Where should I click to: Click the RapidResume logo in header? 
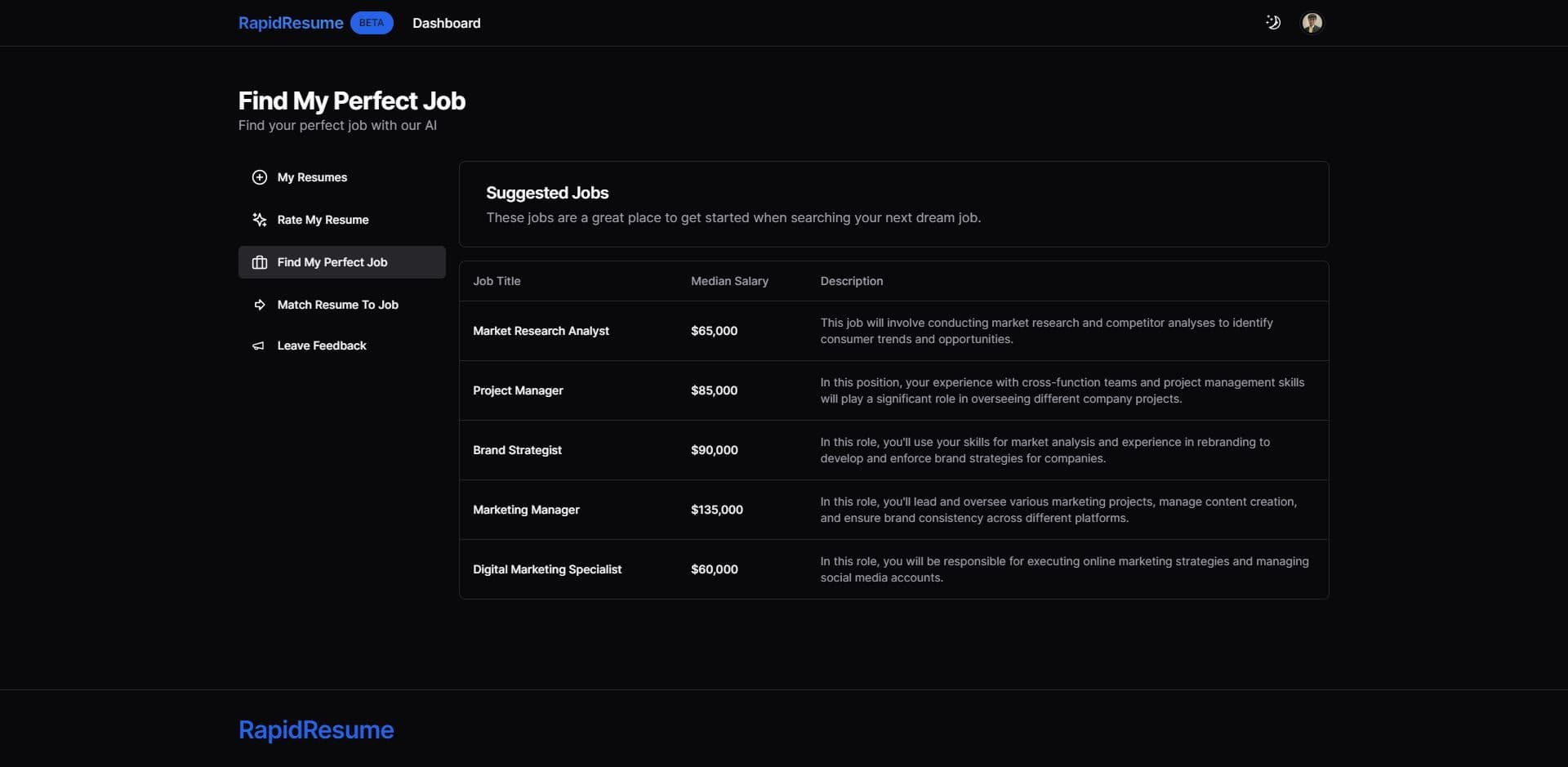click(x=291, y=23)
